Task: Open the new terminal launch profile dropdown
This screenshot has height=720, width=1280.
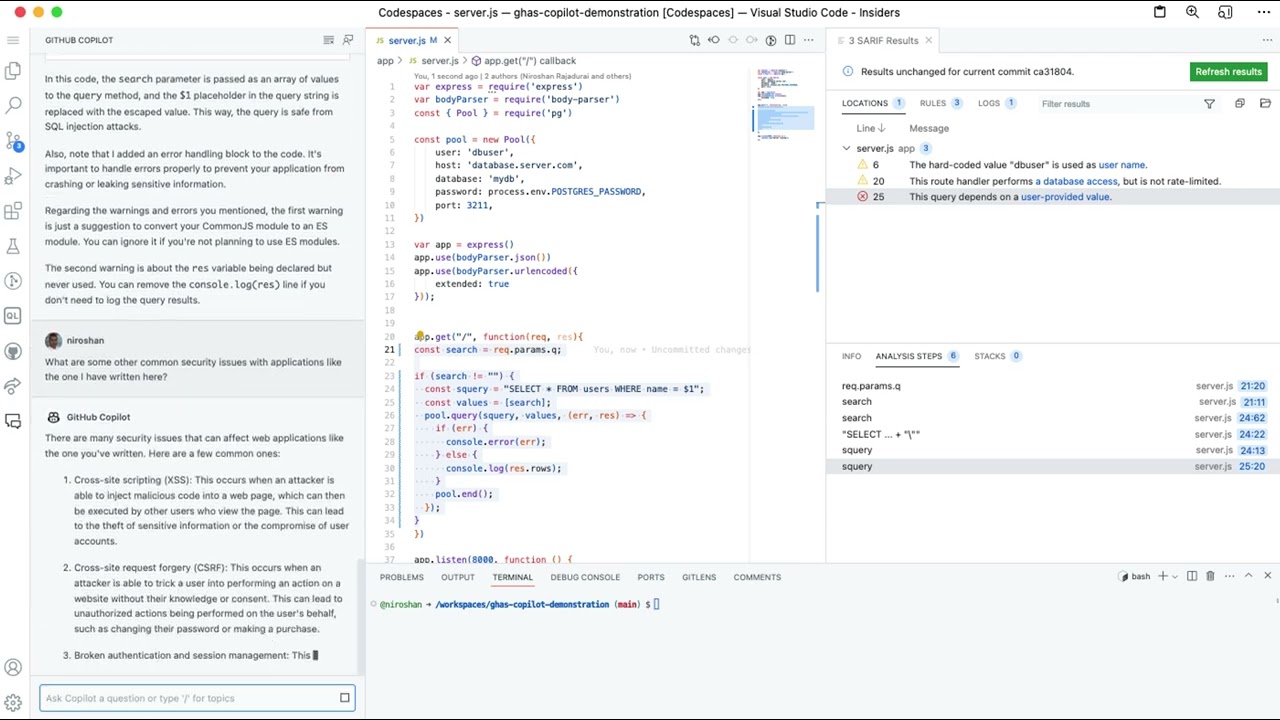Action: pos(1175,576)
